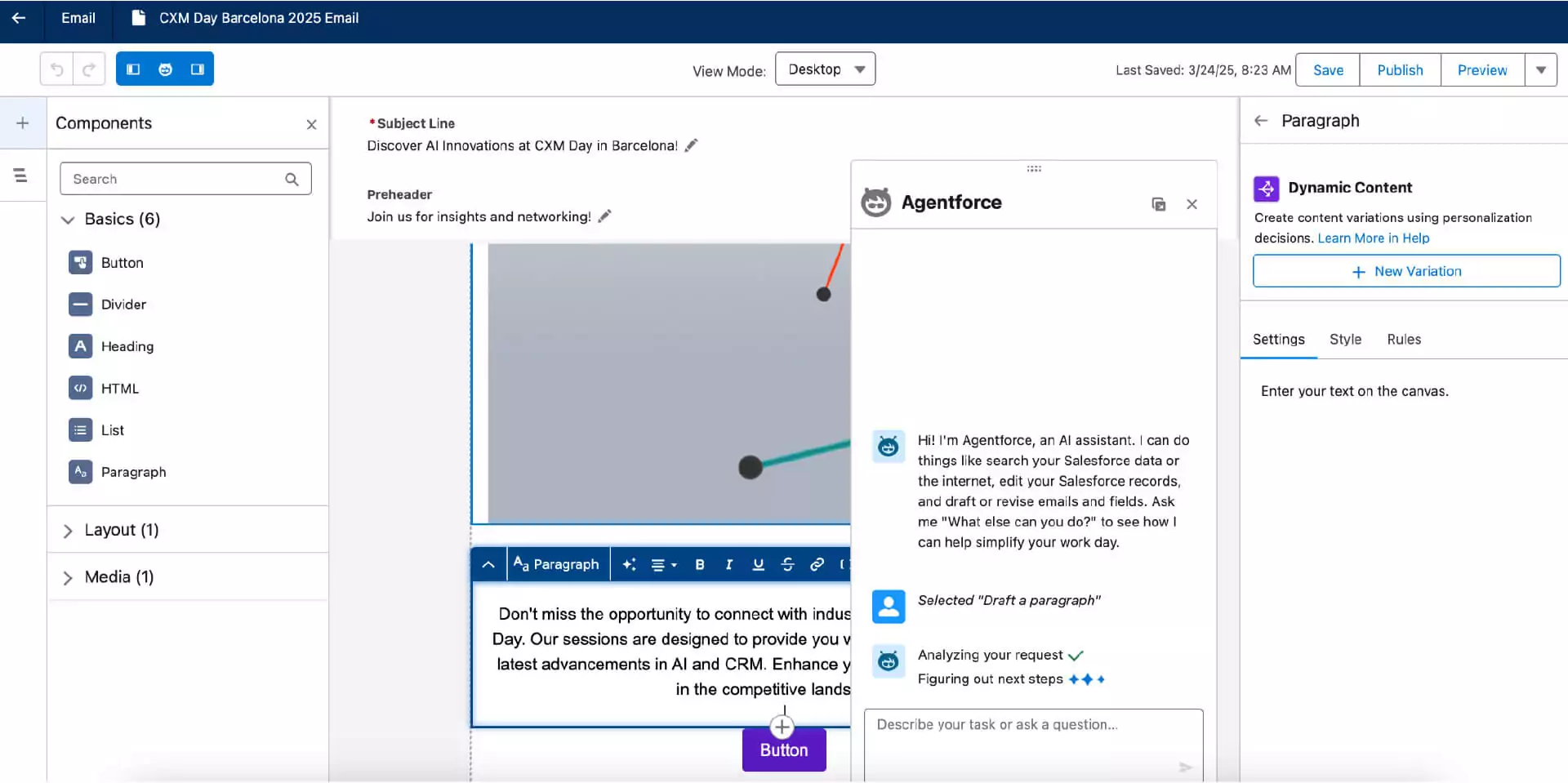1568x783 pixels.
Task: Toggle the Agentforce panel icon in toolbar
Action: point(165,69)
